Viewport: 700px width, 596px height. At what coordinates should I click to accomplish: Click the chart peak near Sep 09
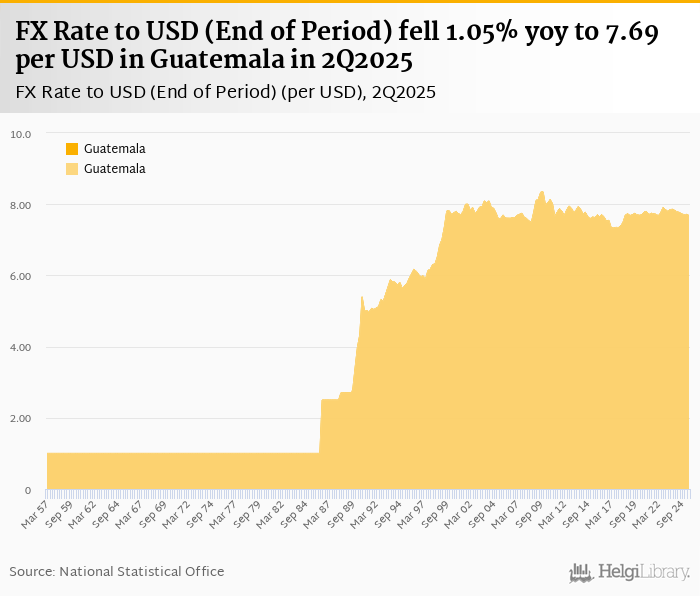(541, 192)
